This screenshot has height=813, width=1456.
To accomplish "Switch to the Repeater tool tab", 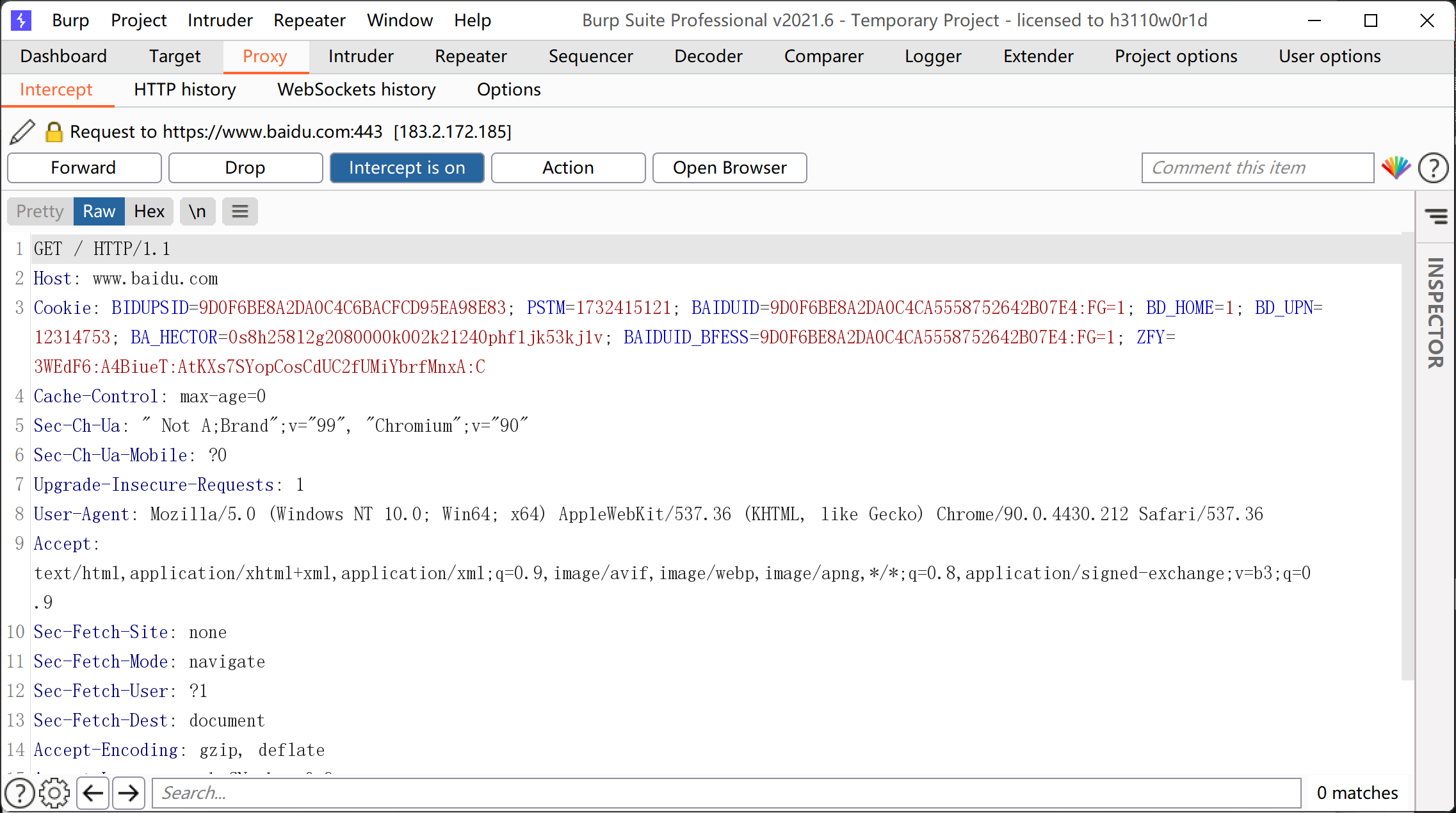I will (x=471, y=56).
